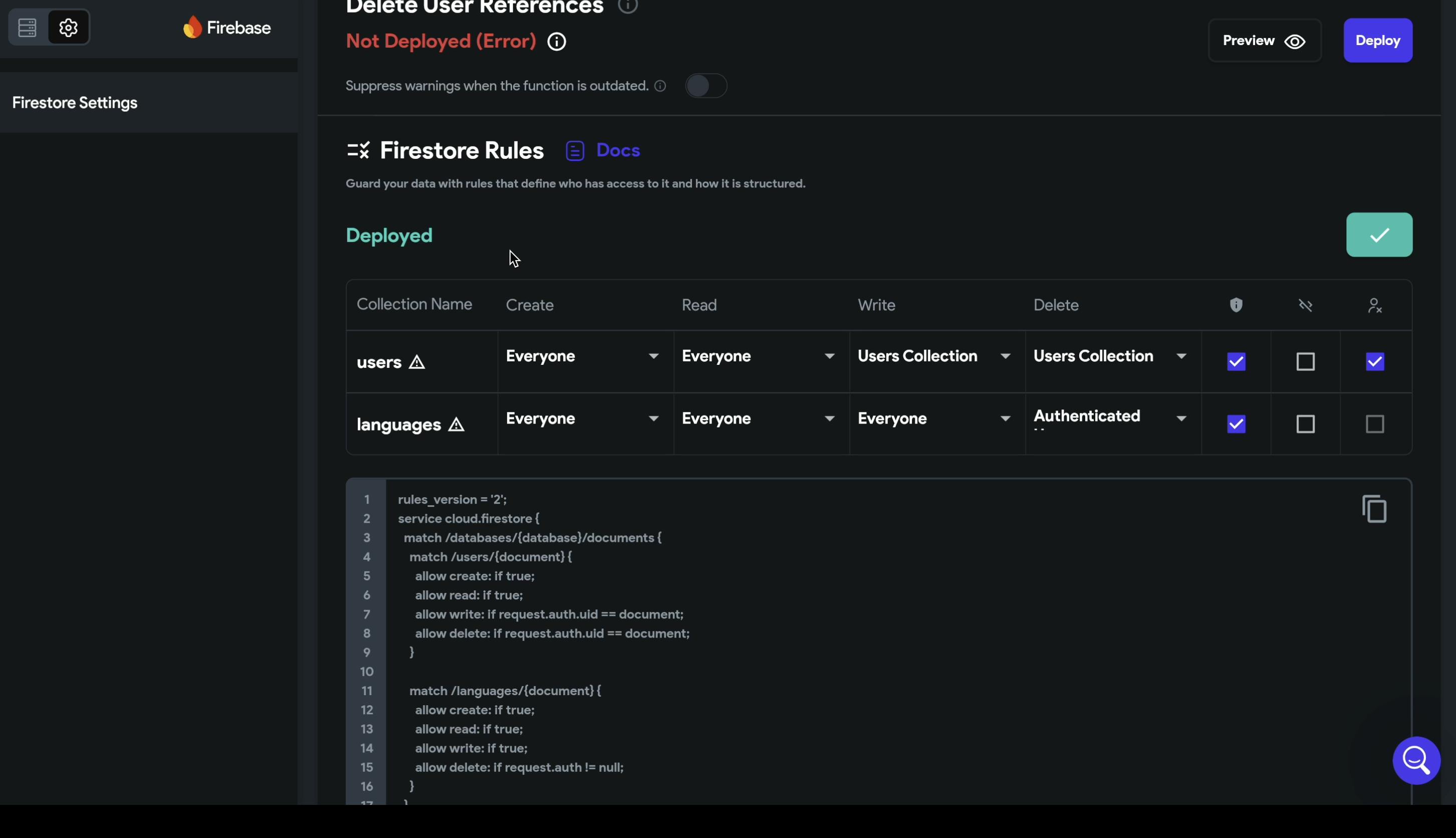Click the purple search chat bubble icon

(1416, 760)
